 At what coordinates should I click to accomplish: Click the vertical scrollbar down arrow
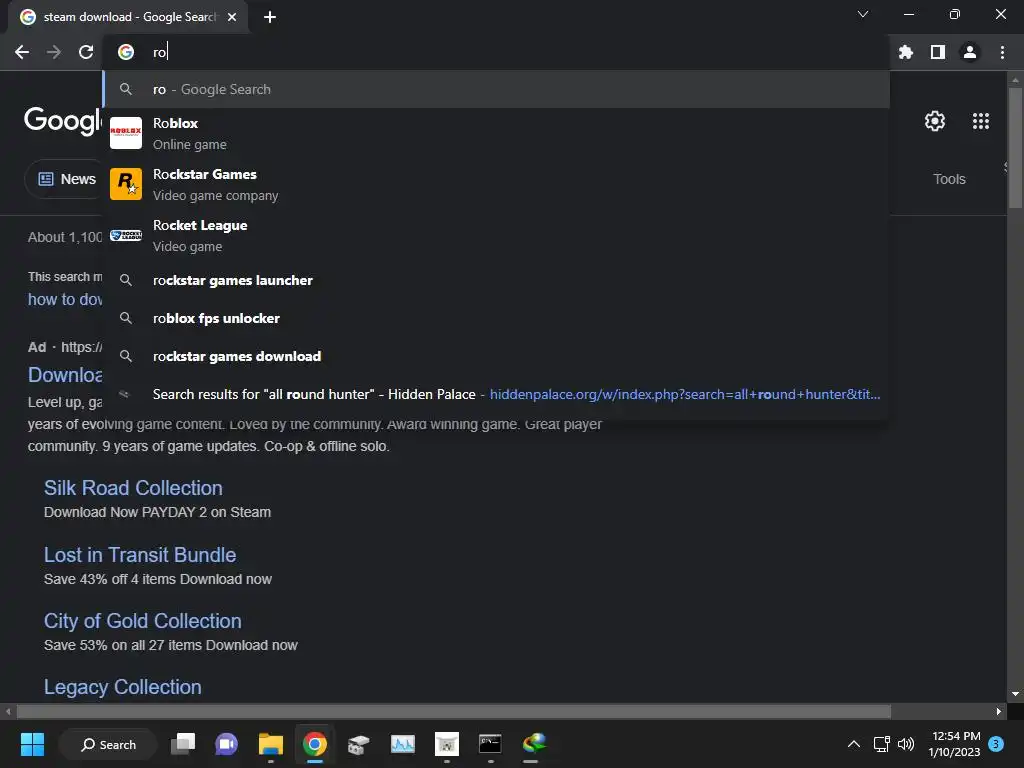pos(1015,694)
